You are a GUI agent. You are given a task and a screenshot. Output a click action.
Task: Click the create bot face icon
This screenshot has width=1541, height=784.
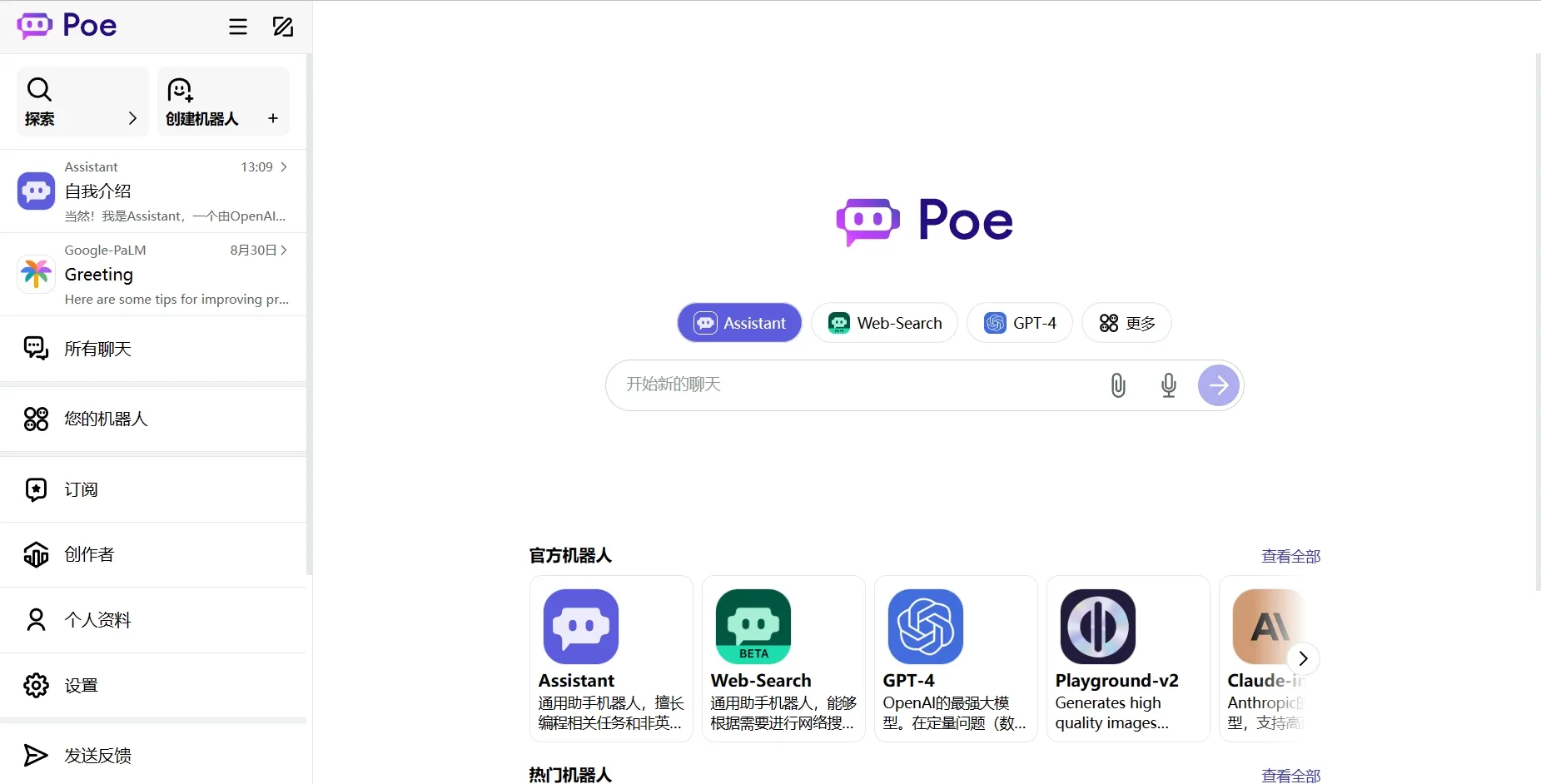point(180,89)
